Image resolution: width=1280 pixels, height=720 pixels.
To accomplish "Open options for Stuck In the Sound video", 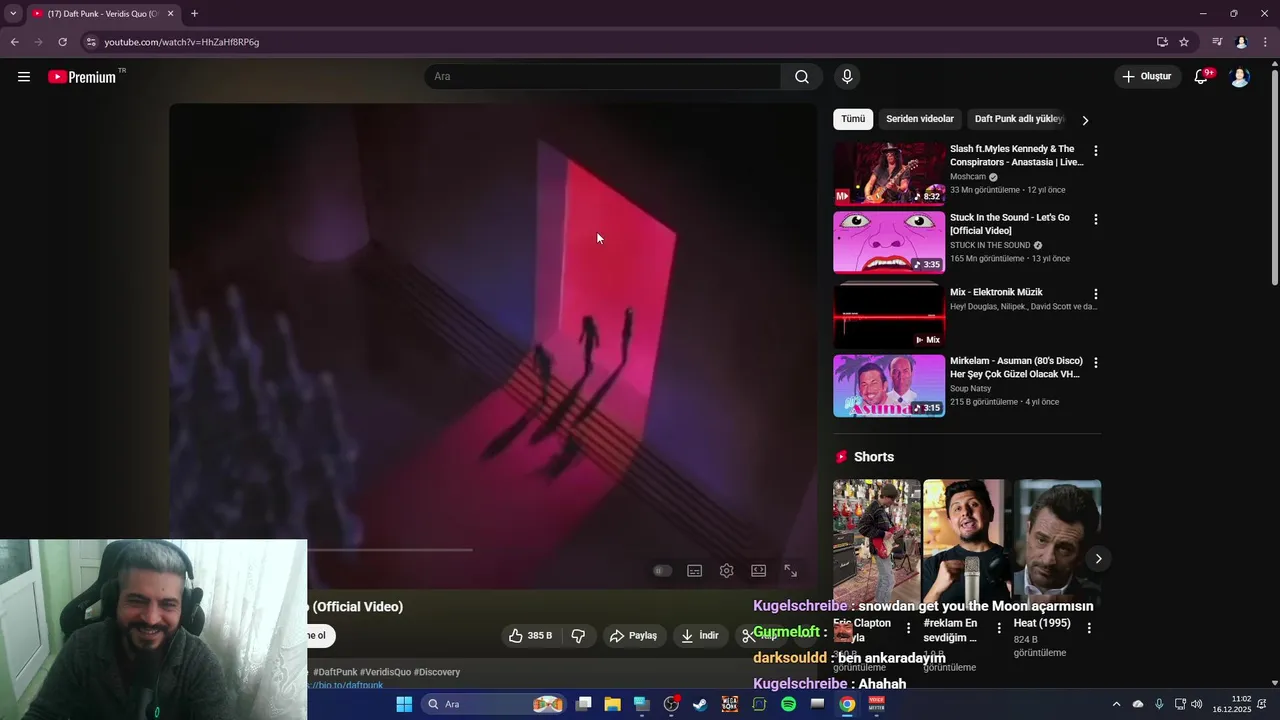I will tap(1096, 219).
